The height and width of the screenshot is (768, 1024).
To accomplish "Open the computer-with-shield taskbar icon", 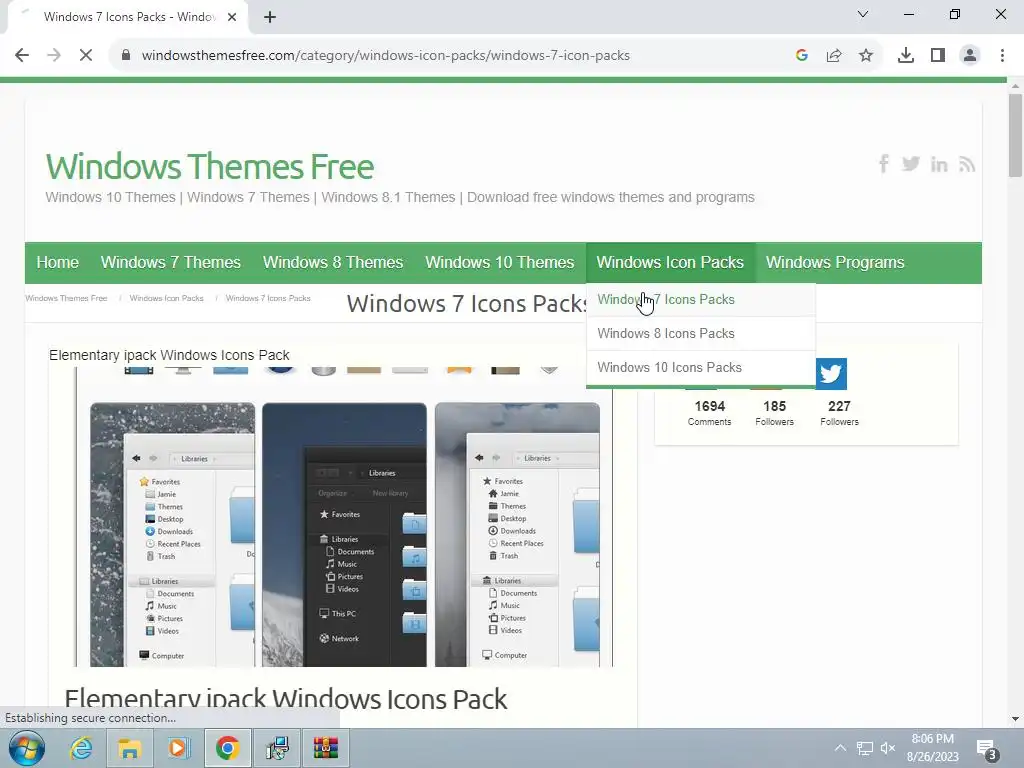I will pos(277,748).
